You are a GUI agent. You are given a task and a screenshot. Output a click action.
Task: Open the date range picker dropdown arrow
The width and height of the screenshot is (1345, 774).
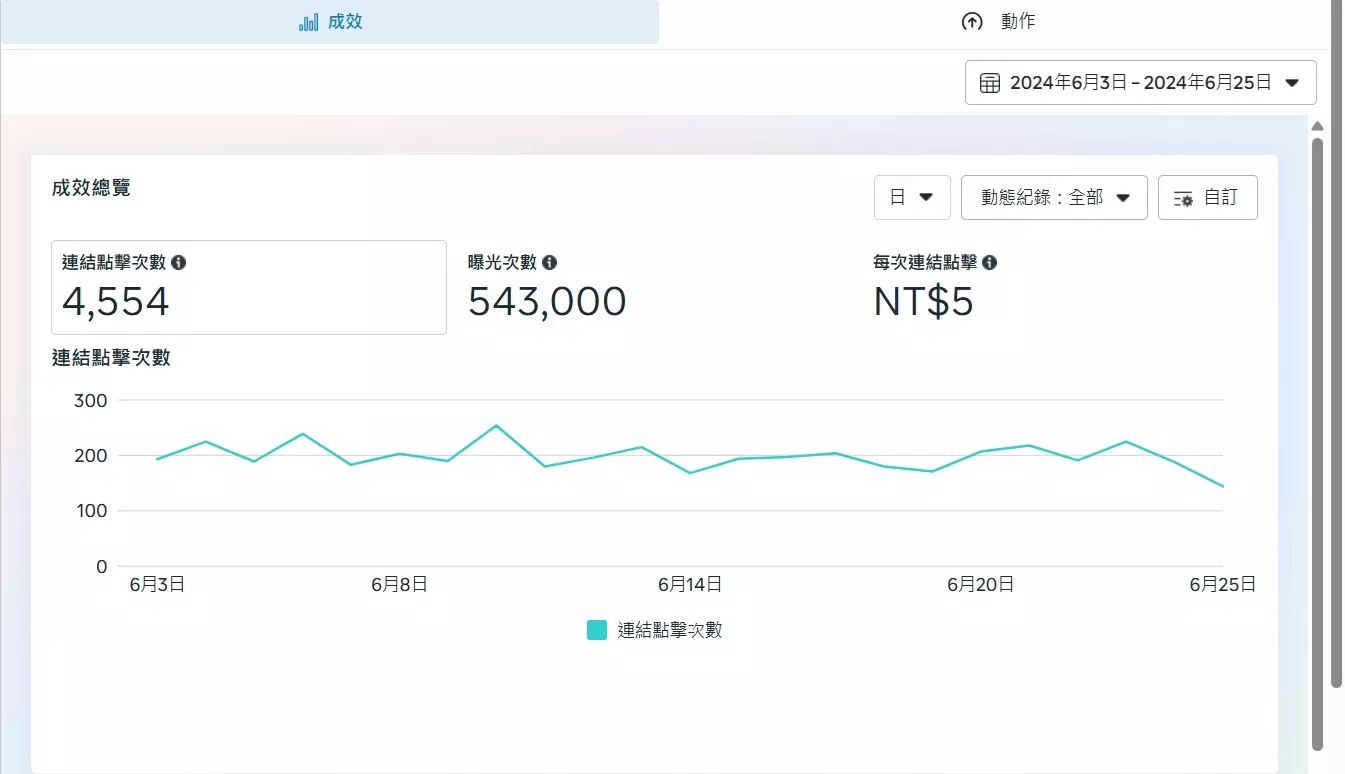pyautogui.click(x=1292, y=83)
